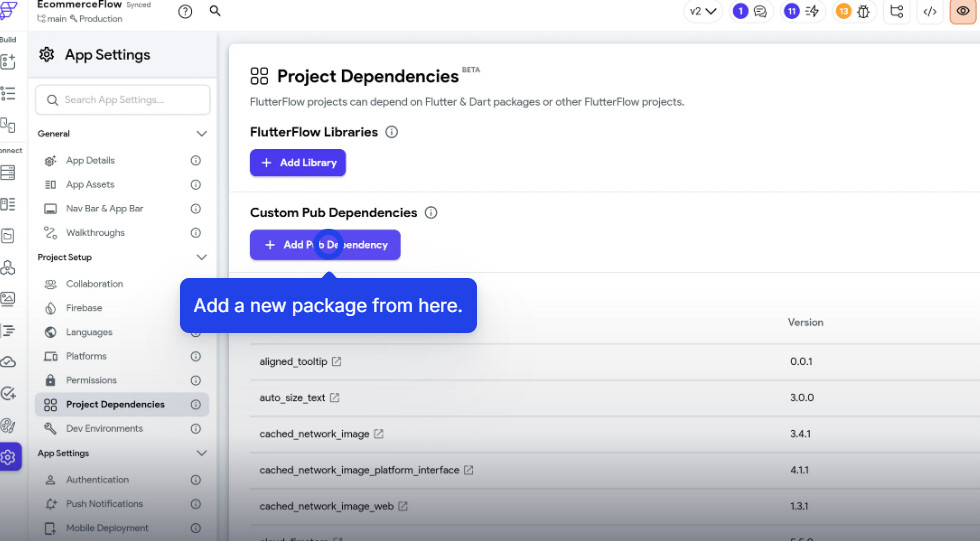This screenshot has width=980, height=541.
Task: Open the widget palette add icon
Action: coord(8,61)
